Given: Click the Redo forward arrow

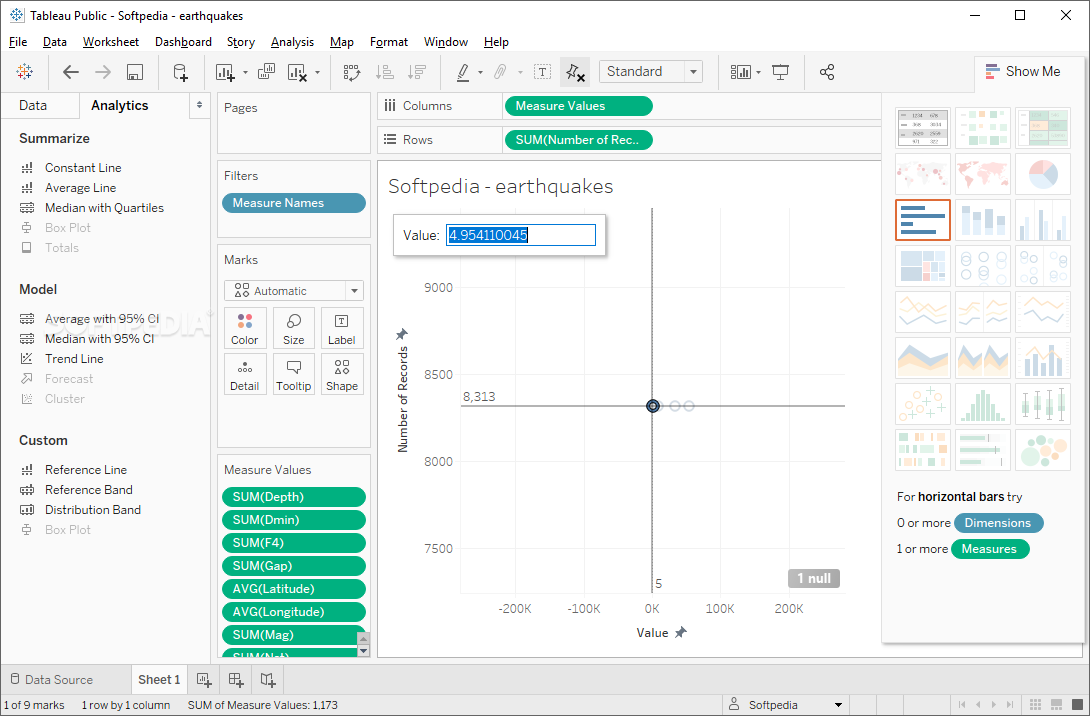Looking at the screenshot, I should coord(103,72).
